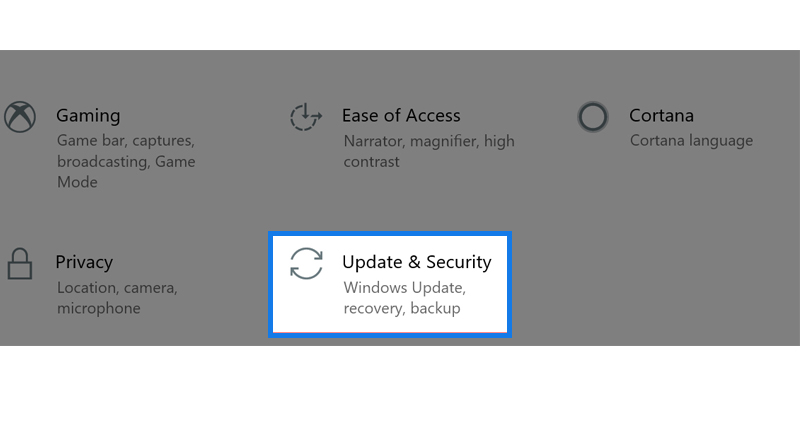
Task: Click 'Narrator, magnifier, high contrast' description
Action: [429, 151]
